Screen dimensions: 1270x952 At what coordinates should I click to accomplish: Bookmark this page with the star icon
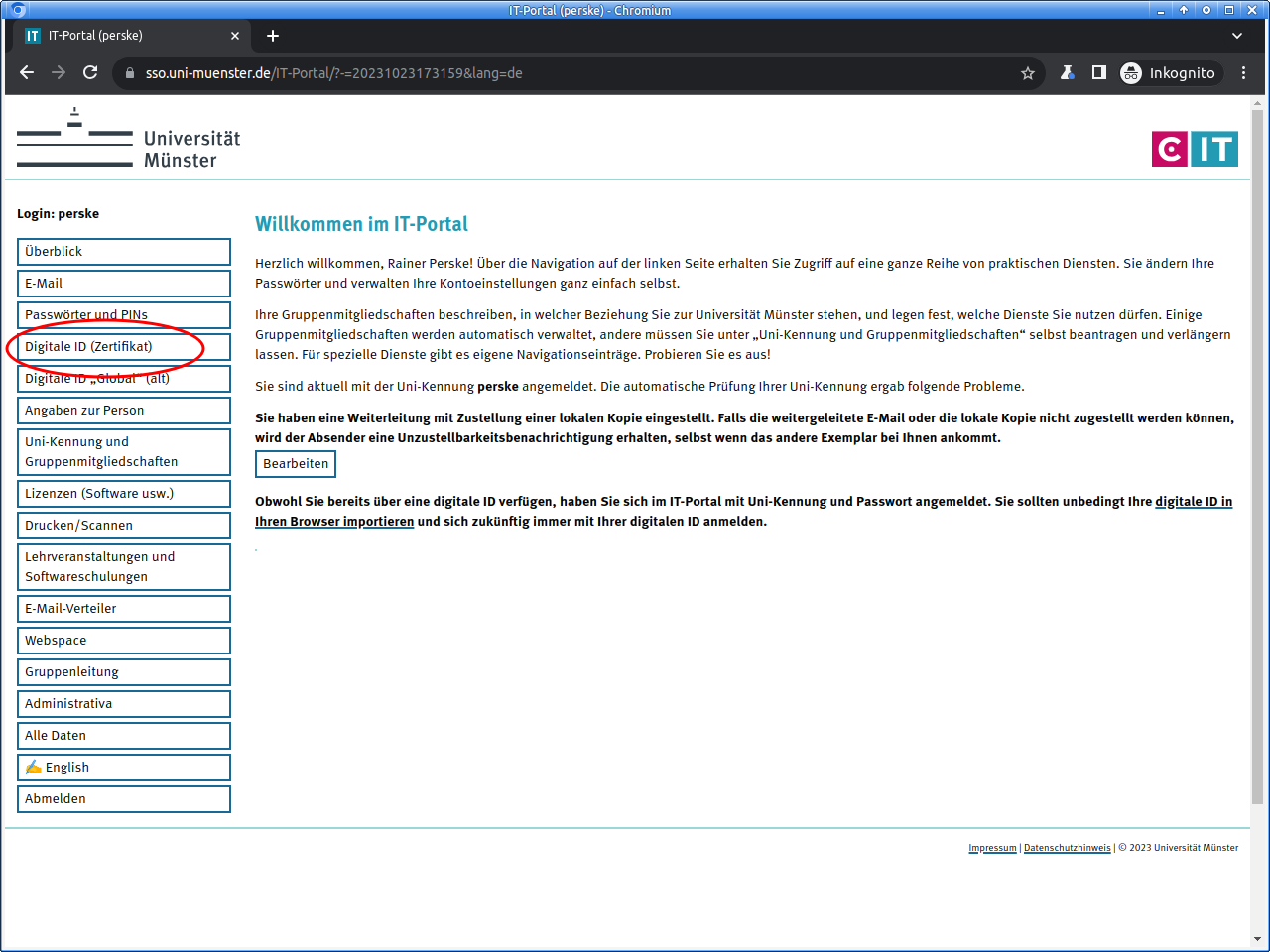pyautogui.click(x=1028, y=73)
